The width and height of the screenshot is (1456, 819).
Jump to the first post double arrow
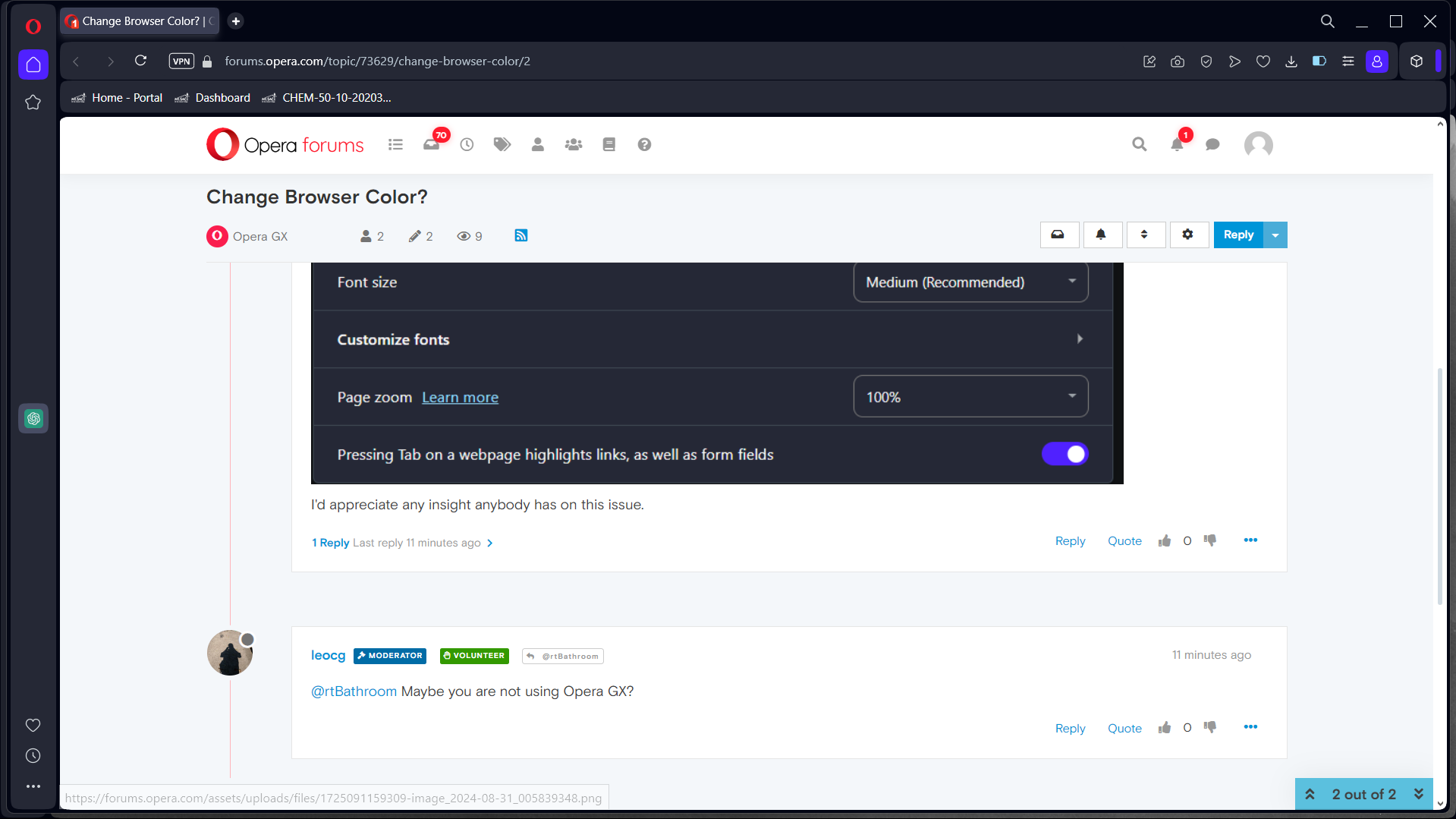coord(1310,794)
